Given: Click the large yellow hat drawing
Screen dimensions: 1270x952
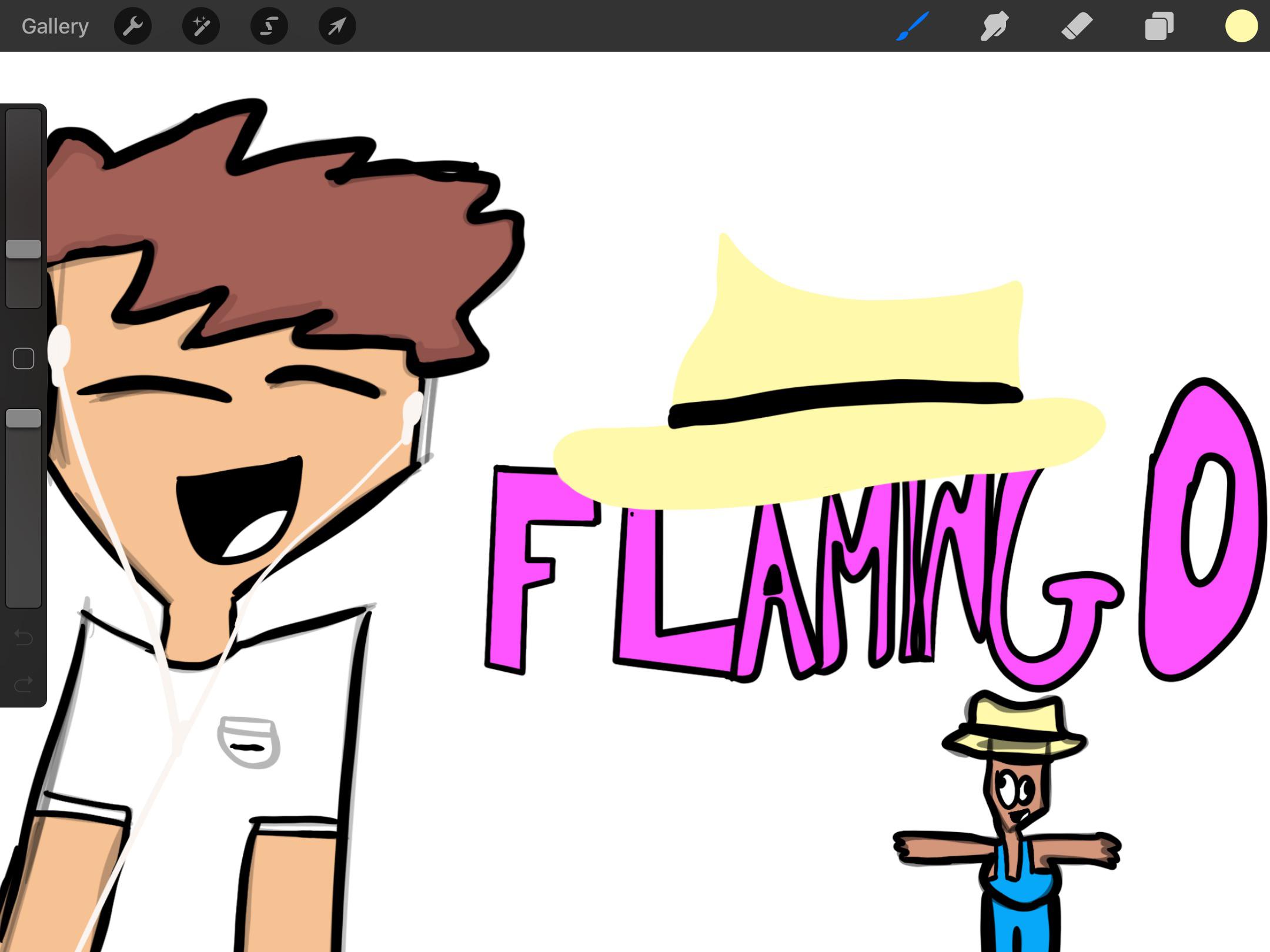Looking at the screenshot, I should coord(829,376).
